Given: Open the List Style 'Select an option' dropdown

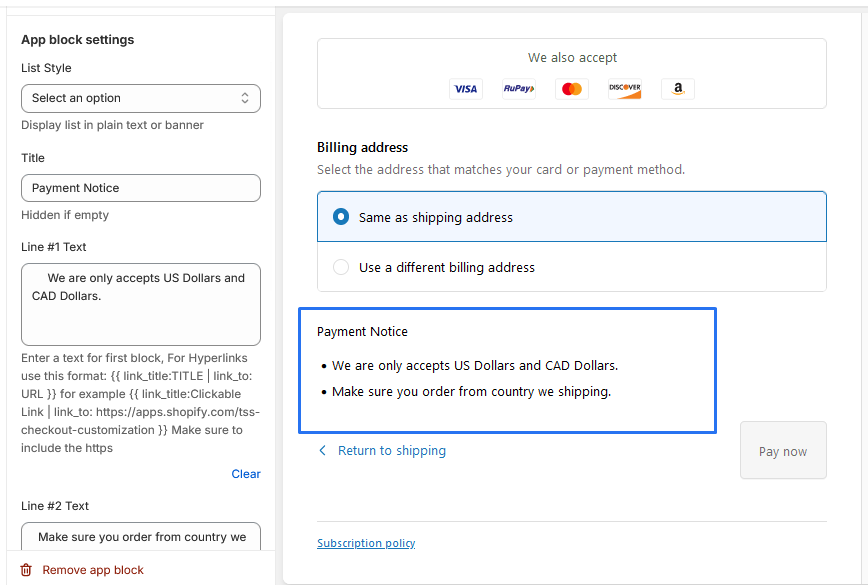Looking at the screenshot, I should [x=140, y=98].
